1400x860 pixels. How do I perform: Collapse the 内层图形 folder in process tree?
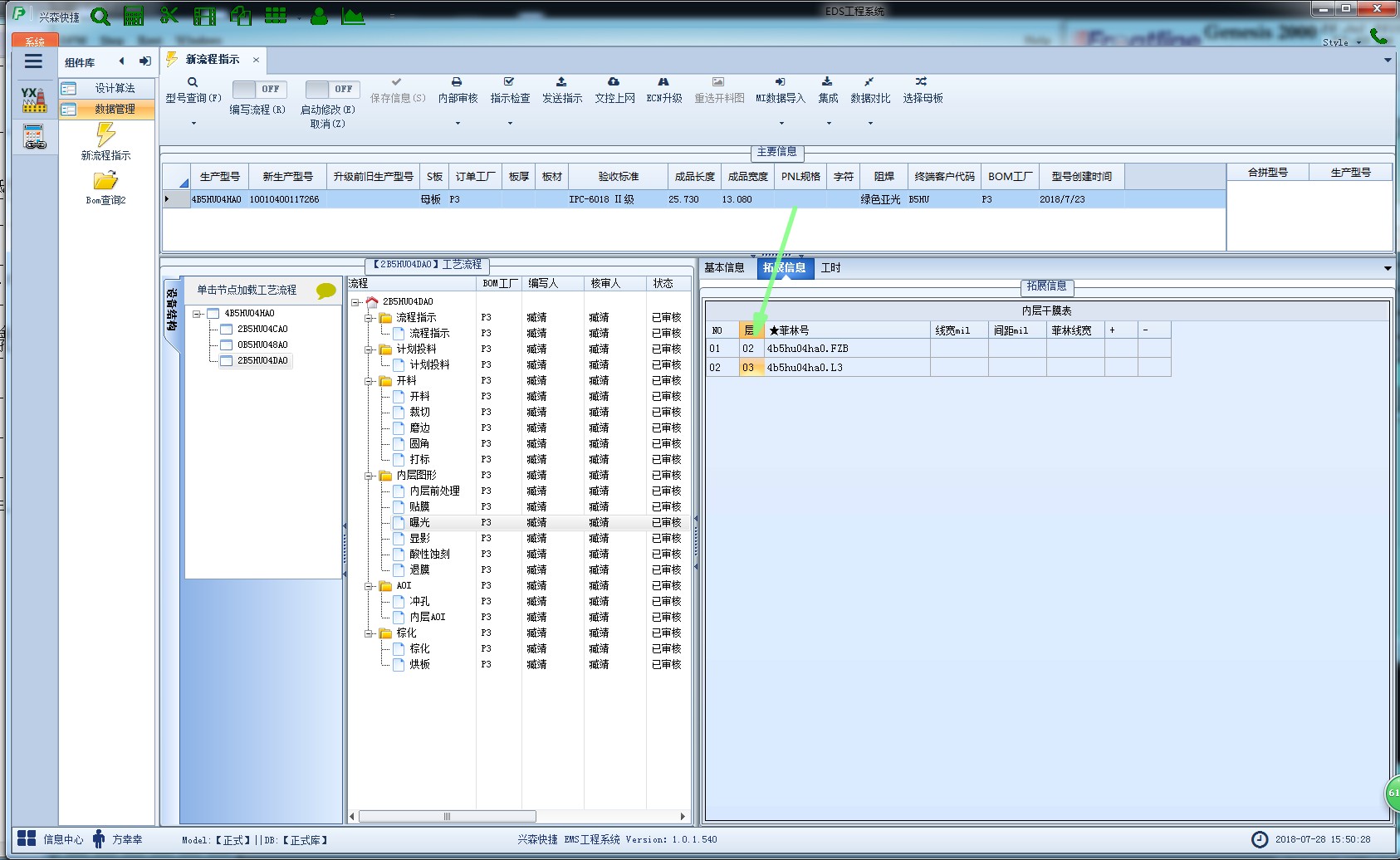369,476
